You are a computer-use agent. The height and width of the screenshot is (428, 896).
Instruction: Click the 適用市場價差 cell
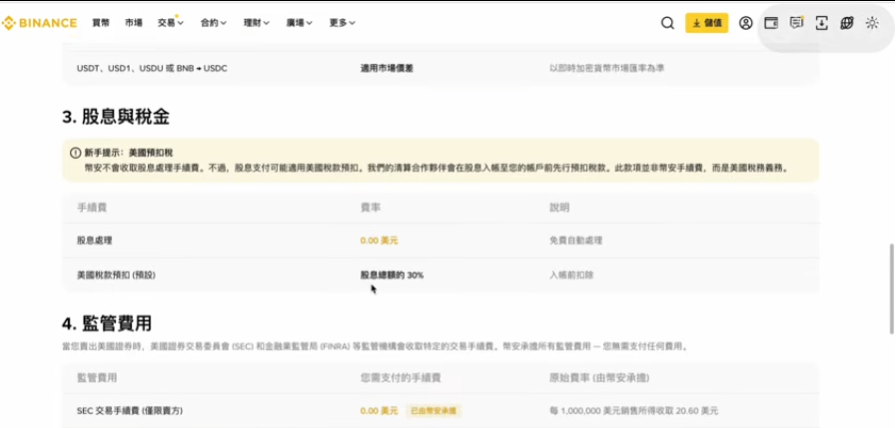pos(387,68)
